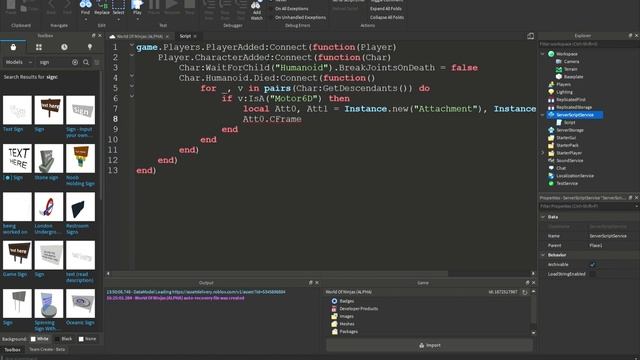Click the Select tool in the Edit group
This screenshot has width=640, height=360.
click(x=118, y=7)
